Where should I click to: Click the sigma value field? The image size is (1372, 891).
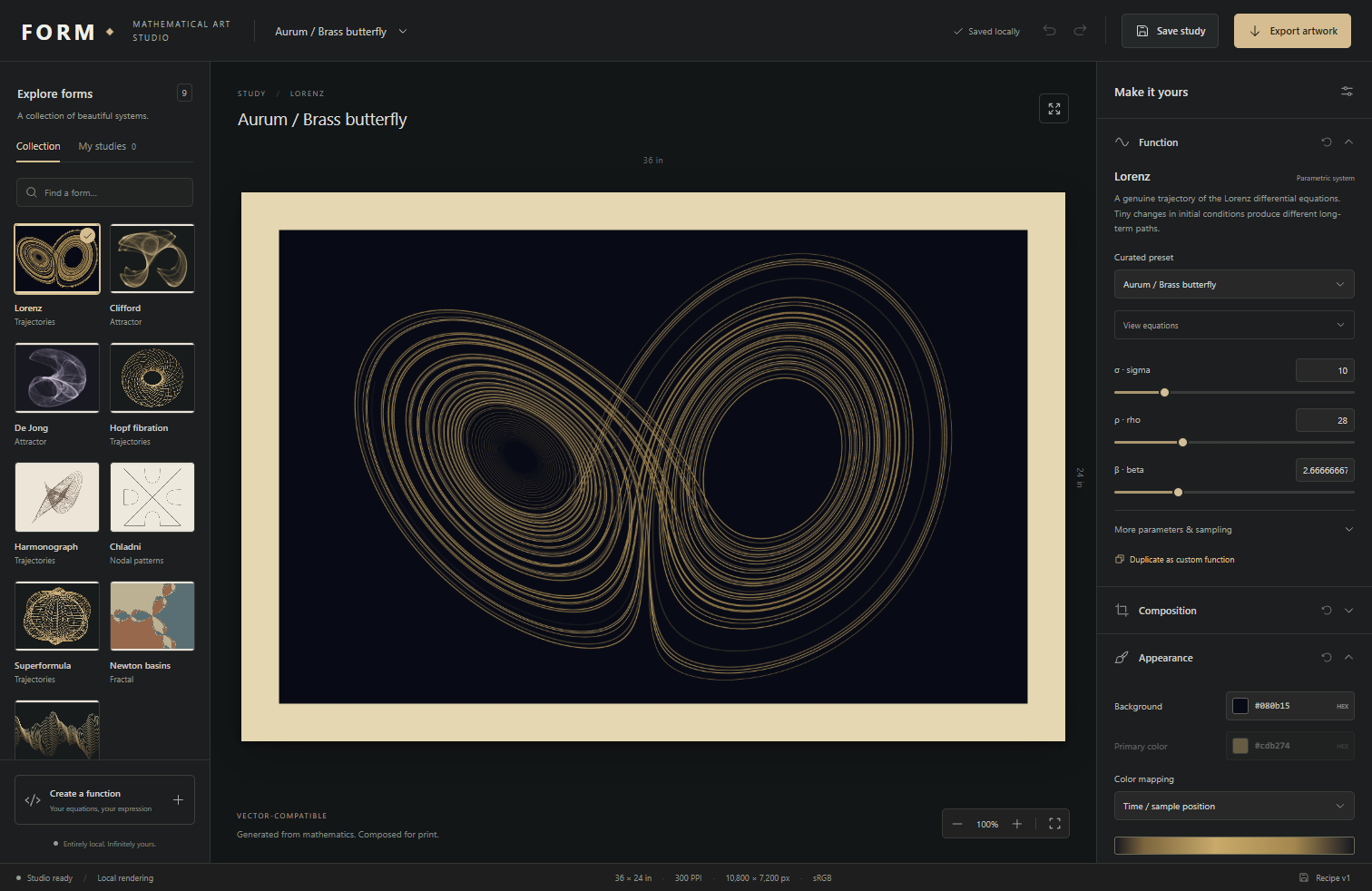tap(1325, 370)
